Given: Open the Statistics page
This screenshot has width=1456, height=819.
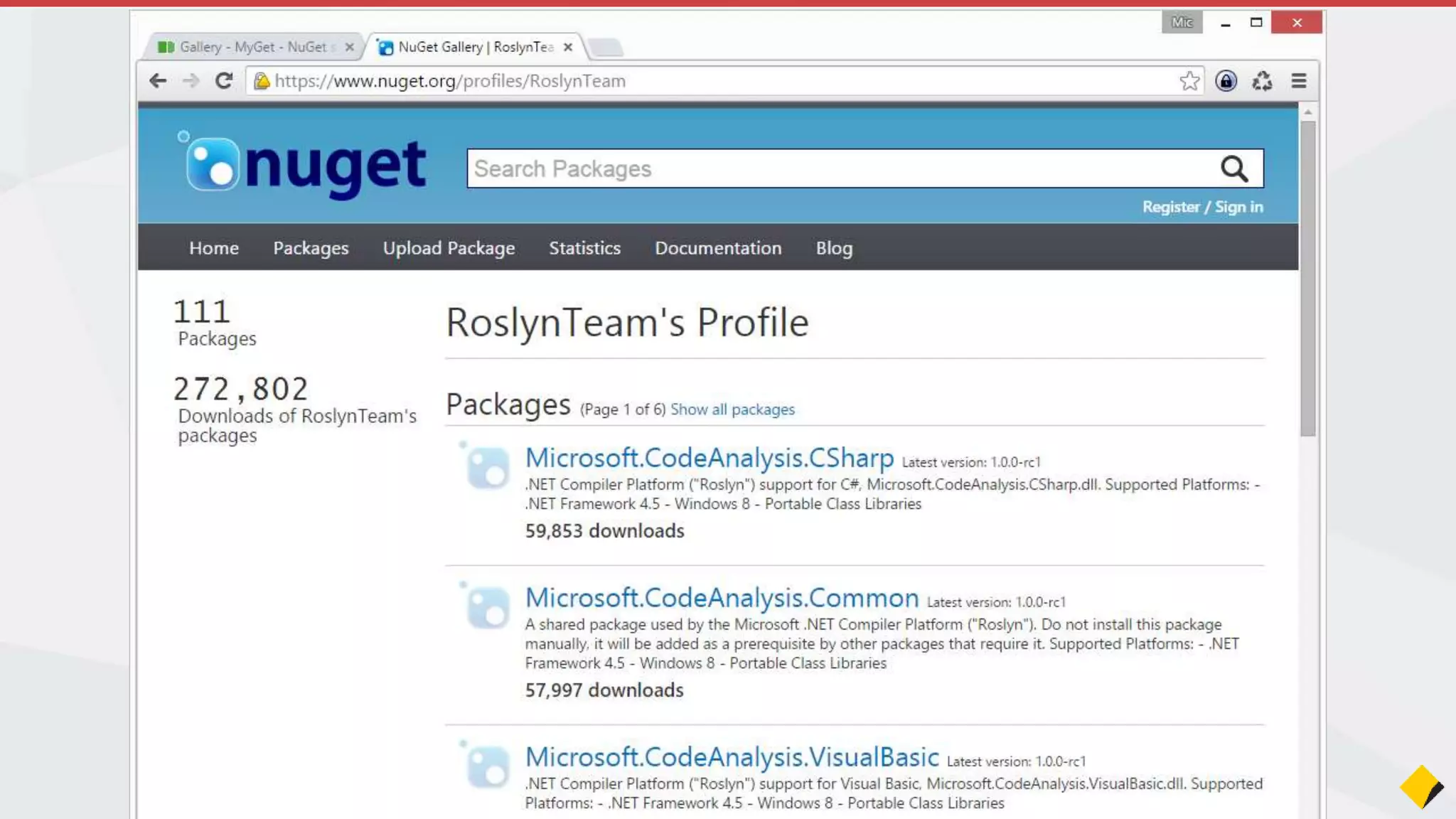Looking at the screenshot, I should pyautogui.click(x=584, y=248).
